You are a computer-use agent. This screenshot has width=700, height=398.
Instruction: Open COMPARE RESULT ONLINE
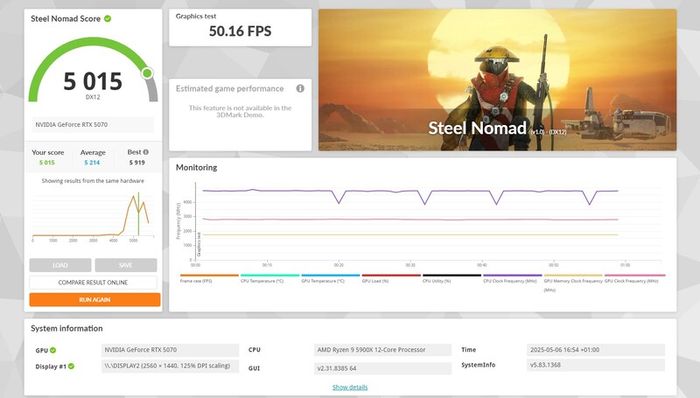(x=93, y=282)
